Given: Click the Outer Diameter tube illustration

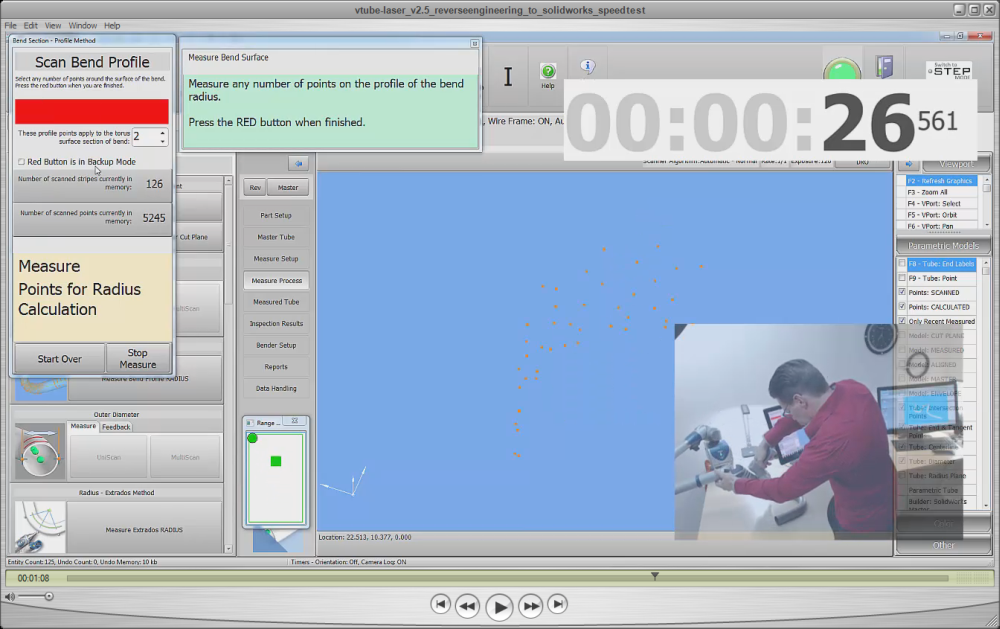Looking at the screenshot, I should (x=40, y=452).
